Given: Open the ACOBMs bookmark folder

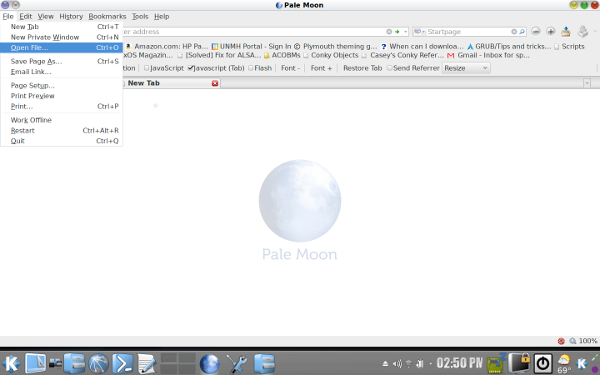Looking at the screenshot, I should (282, 55).
